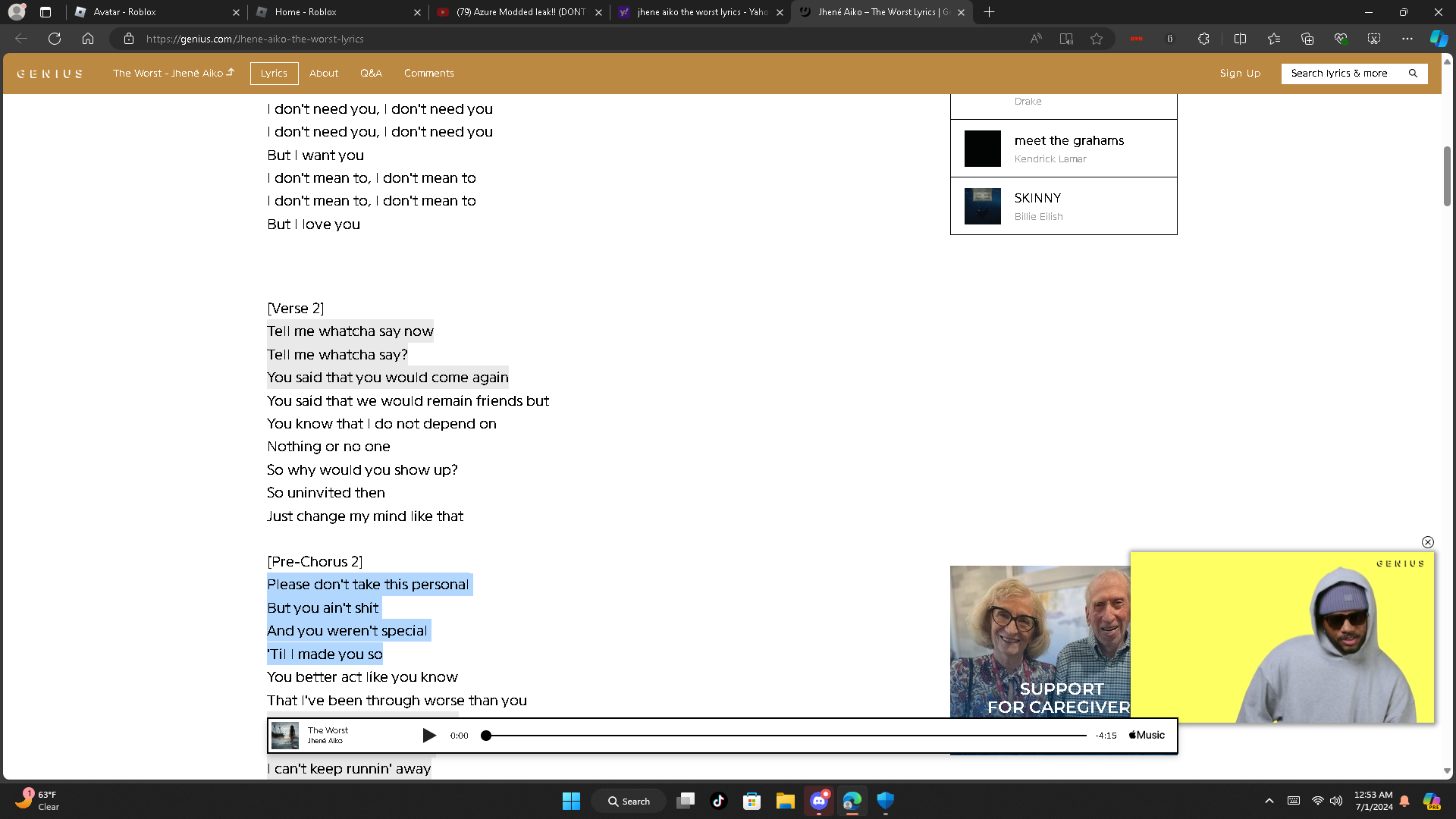
Task: Open the Windows Start menu
Action: tap(571, 801)
